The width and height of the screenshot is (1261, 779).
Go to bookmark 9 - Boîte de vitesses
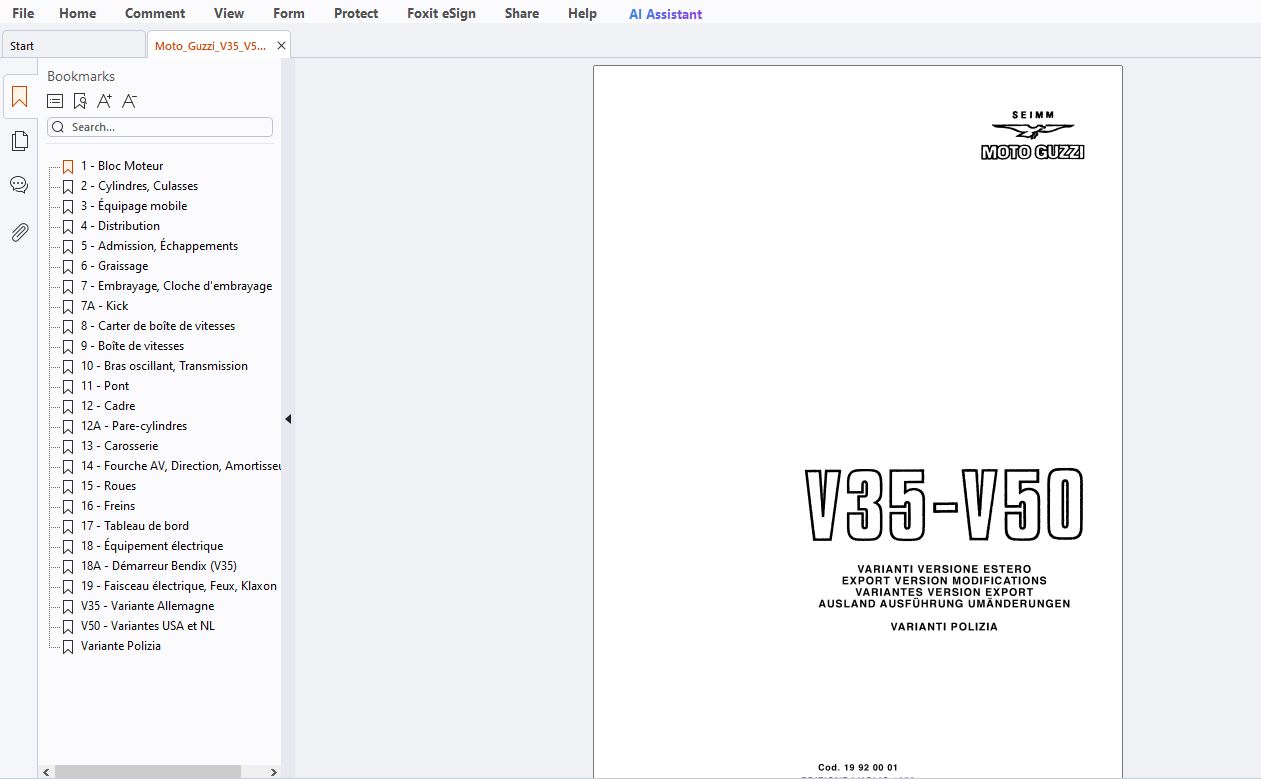click(x=132, y=346)
